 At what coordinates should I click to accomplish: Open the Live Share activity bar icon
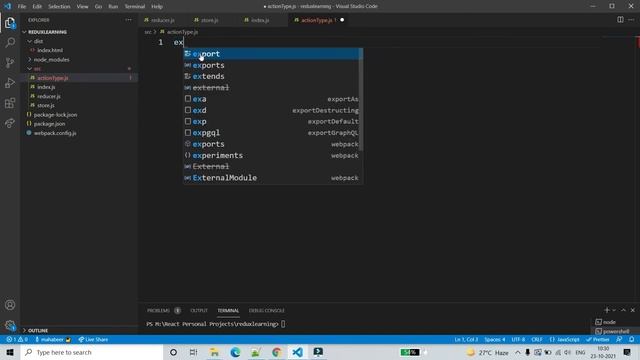(x=10, y=123)
